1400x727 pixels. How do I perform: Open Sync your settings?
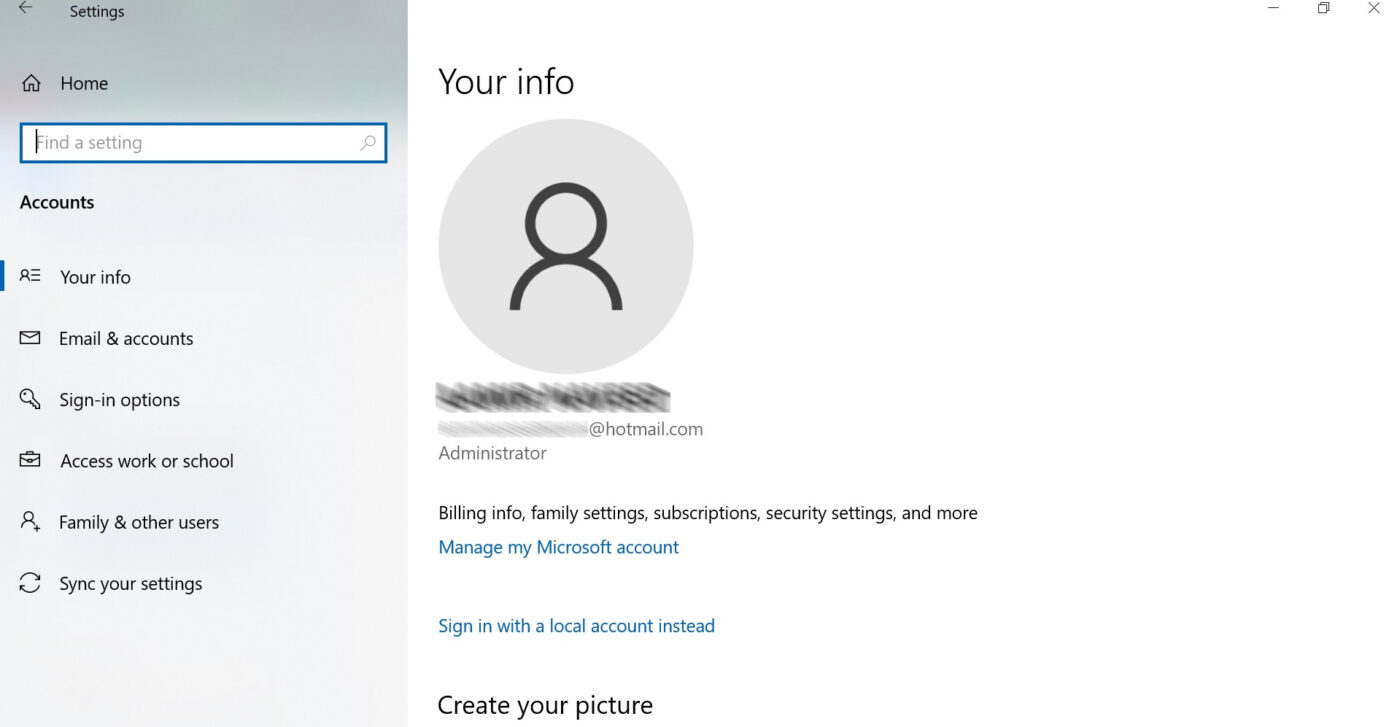[x=130, y=584]
